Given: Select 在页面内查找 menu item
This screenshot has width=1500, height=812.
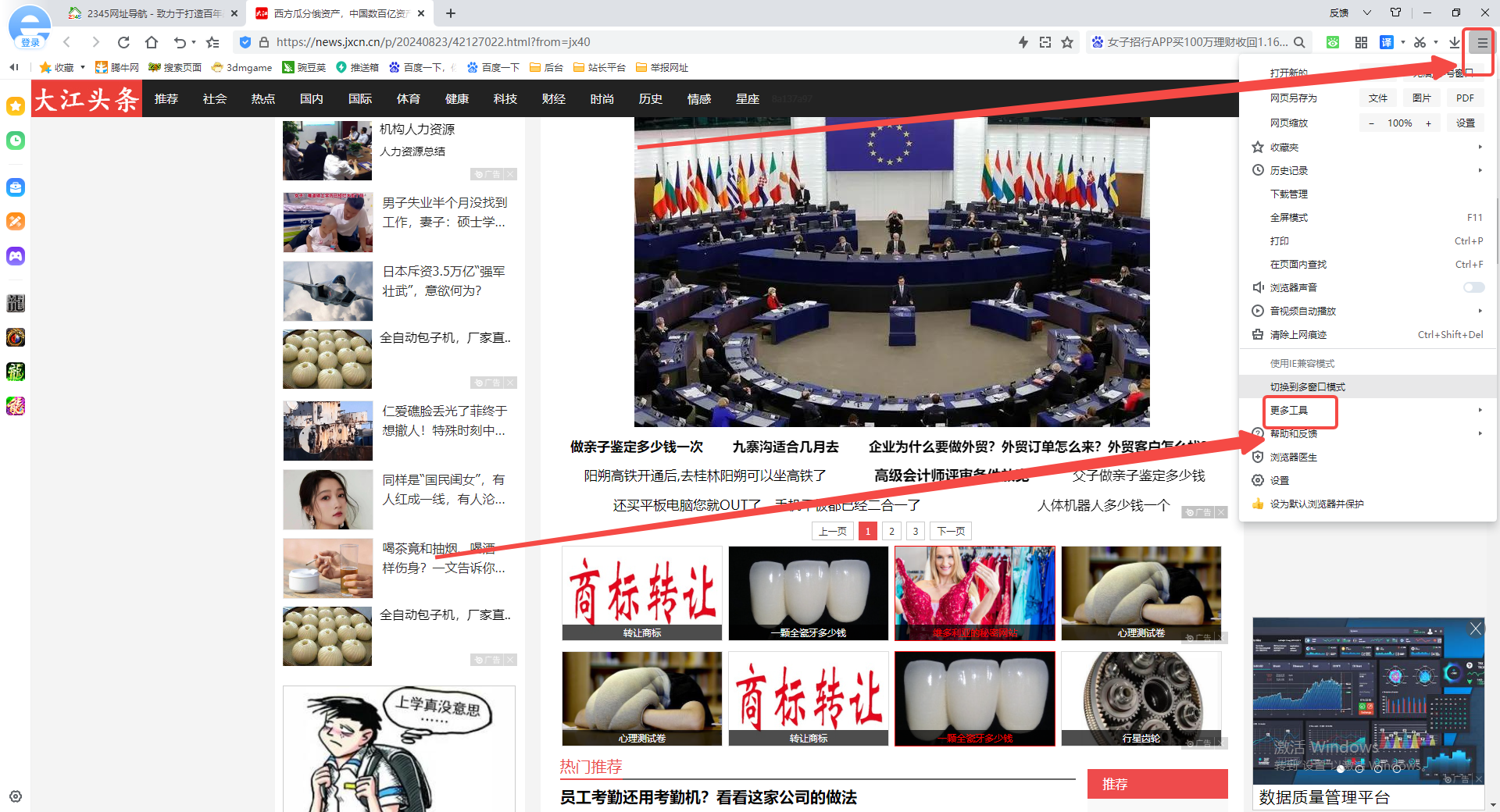Looking at the screenshot, I should pos(1368,264).
